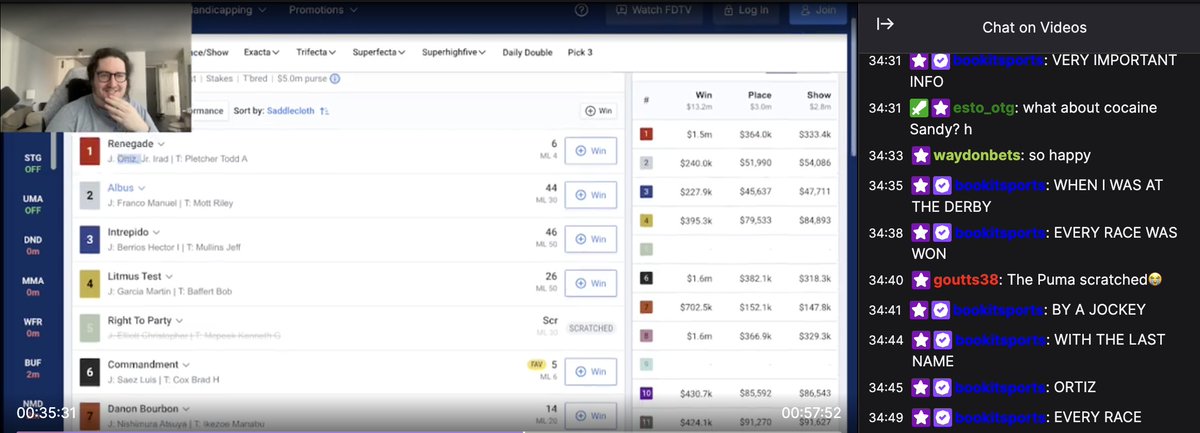
Task: Add Win bet for Commandment
Action: pos(591,372)
